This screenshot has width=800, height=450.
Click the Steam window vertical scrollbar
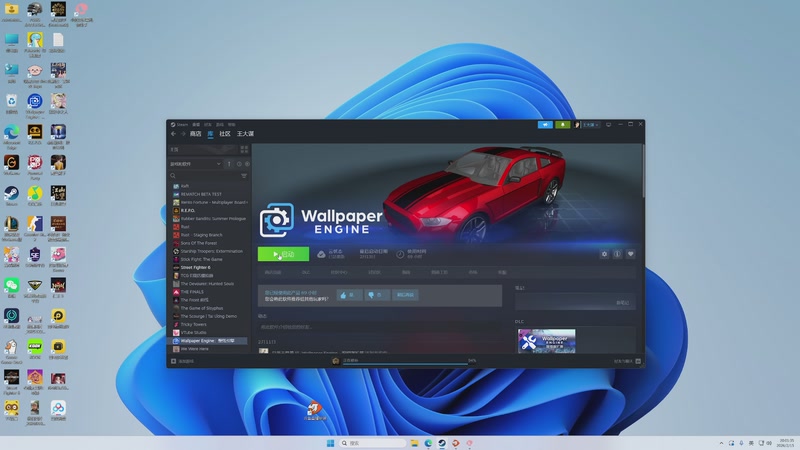point(643,171)
